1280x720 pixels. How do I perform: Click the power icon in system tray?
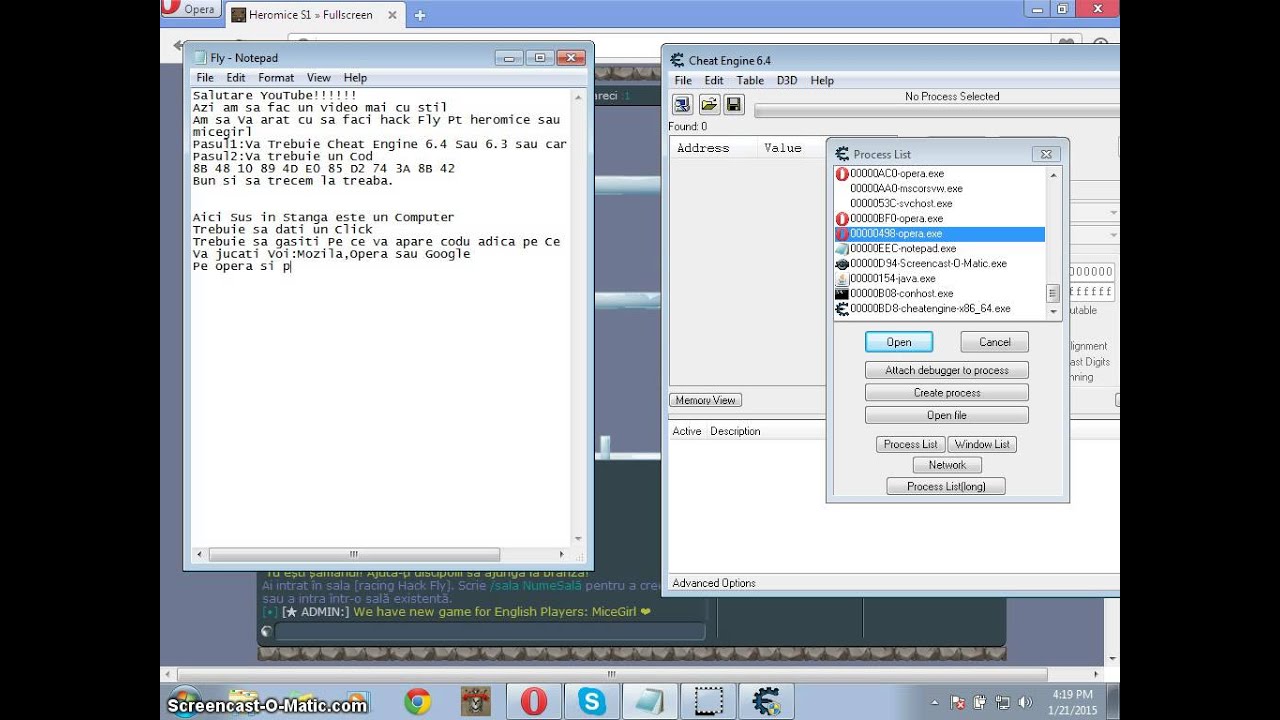980,702
